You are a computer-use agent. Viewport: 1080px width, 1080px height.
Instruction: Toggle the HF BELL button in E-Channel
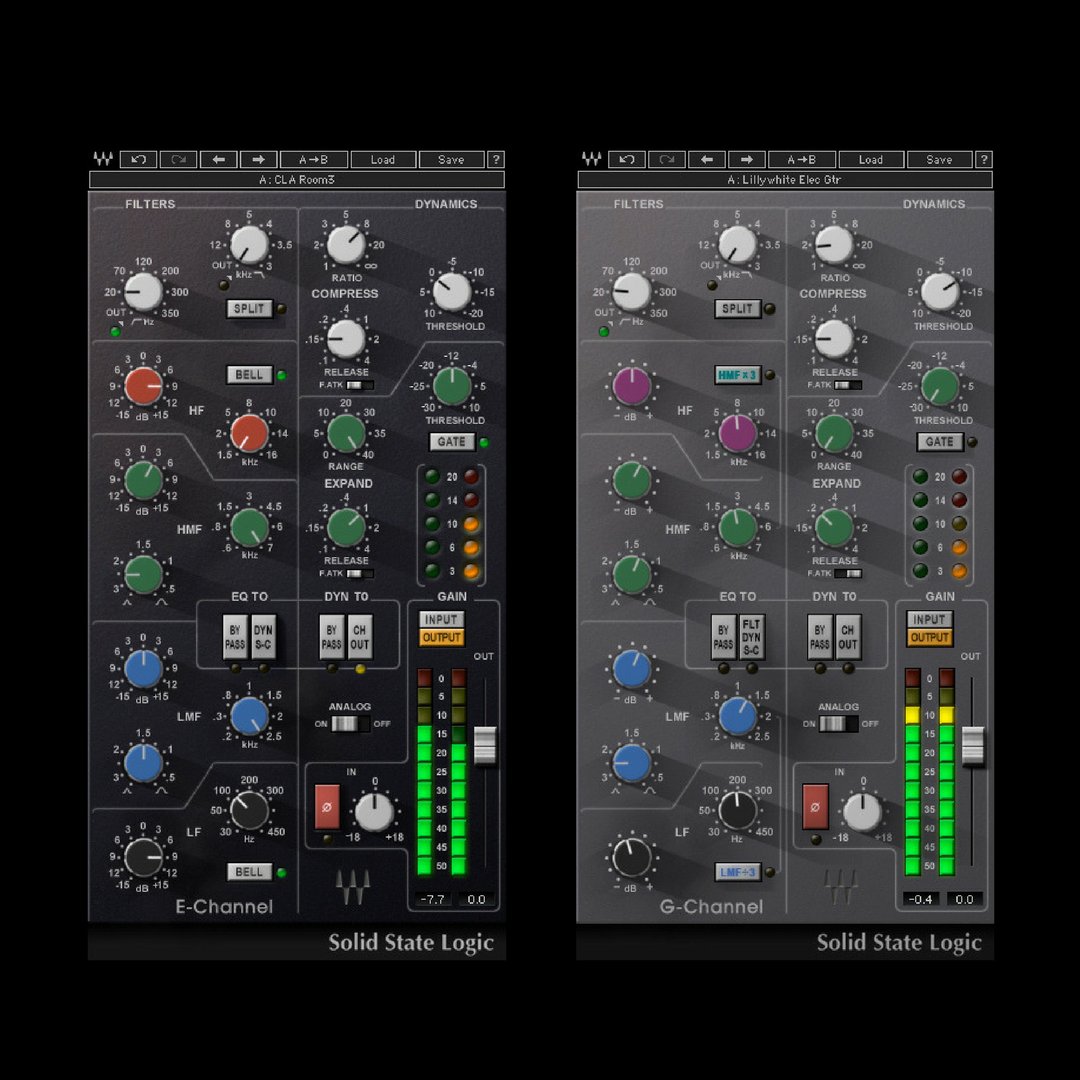click(249, 375)
